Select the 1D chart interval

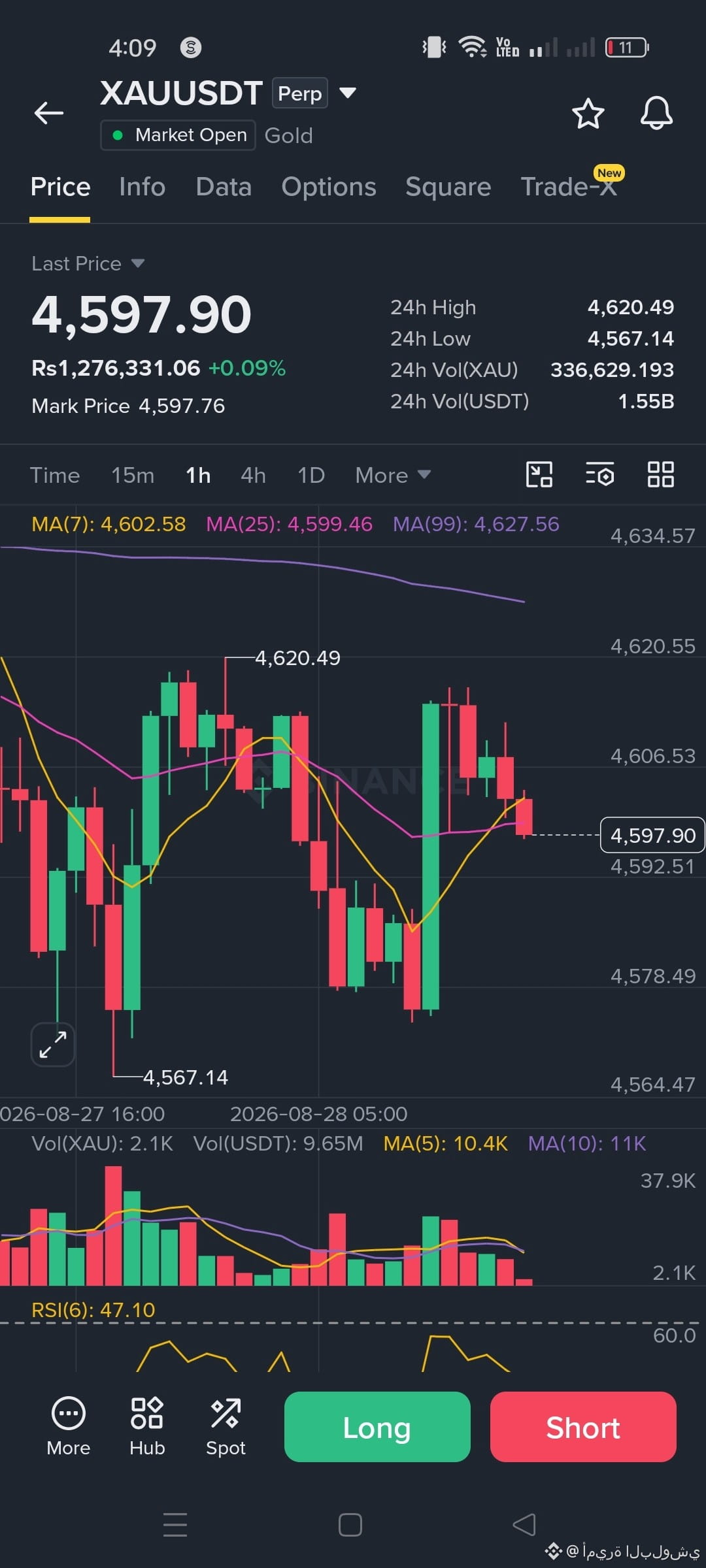click(x=311, y=475)
